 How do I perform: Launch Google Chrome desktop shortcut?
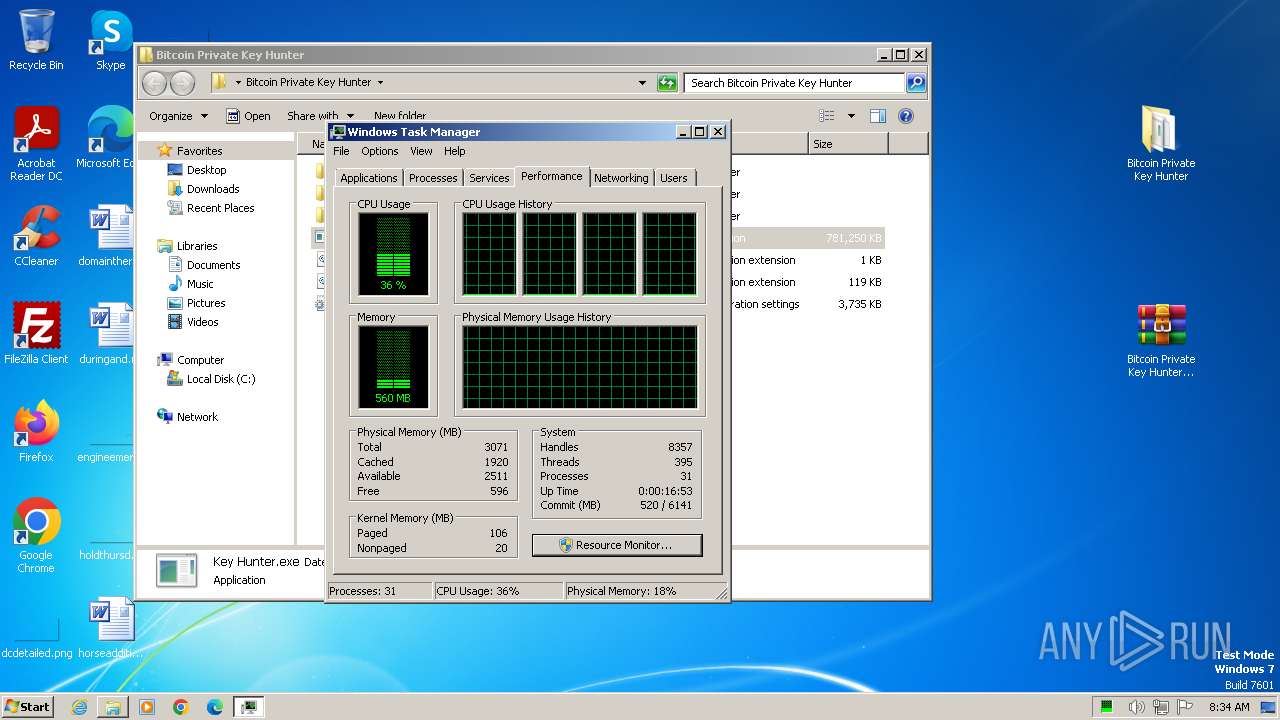point(36,535)
